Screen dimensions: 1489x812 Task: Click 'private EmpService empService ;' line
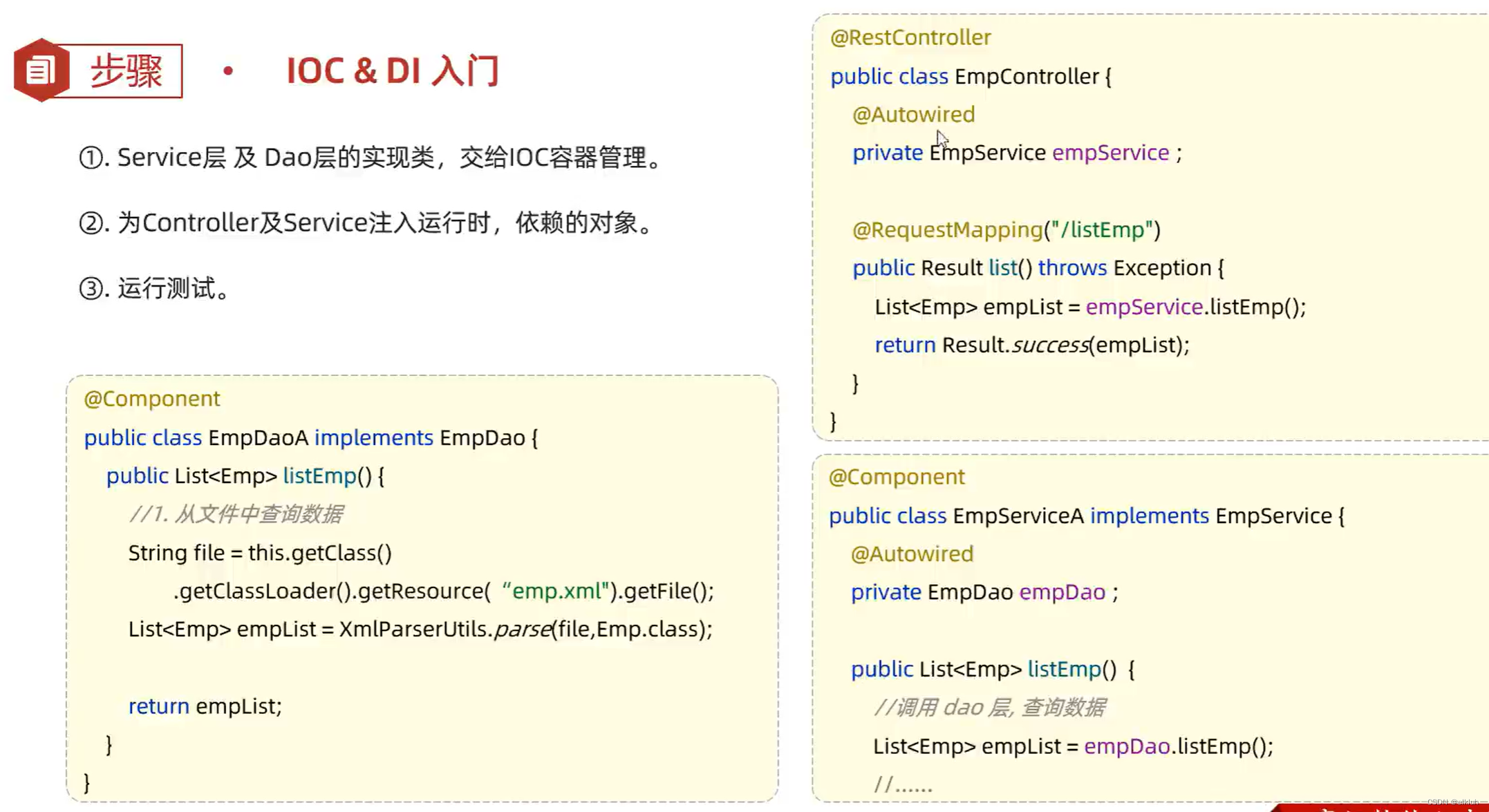click(1017, 153)
